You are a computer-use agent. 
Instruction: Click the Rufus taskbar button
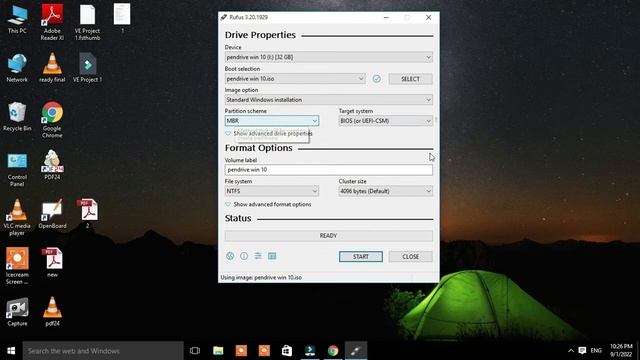tap(356, 351)
